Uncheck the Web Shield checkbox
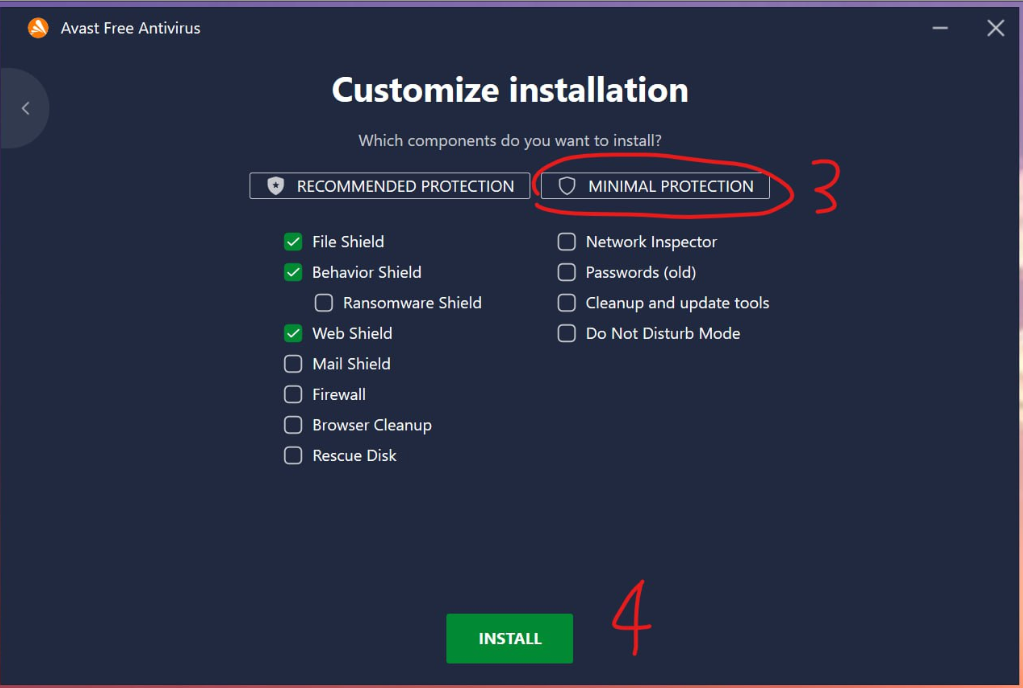Viewport: 1023px width, 688px height. (293, 333)
